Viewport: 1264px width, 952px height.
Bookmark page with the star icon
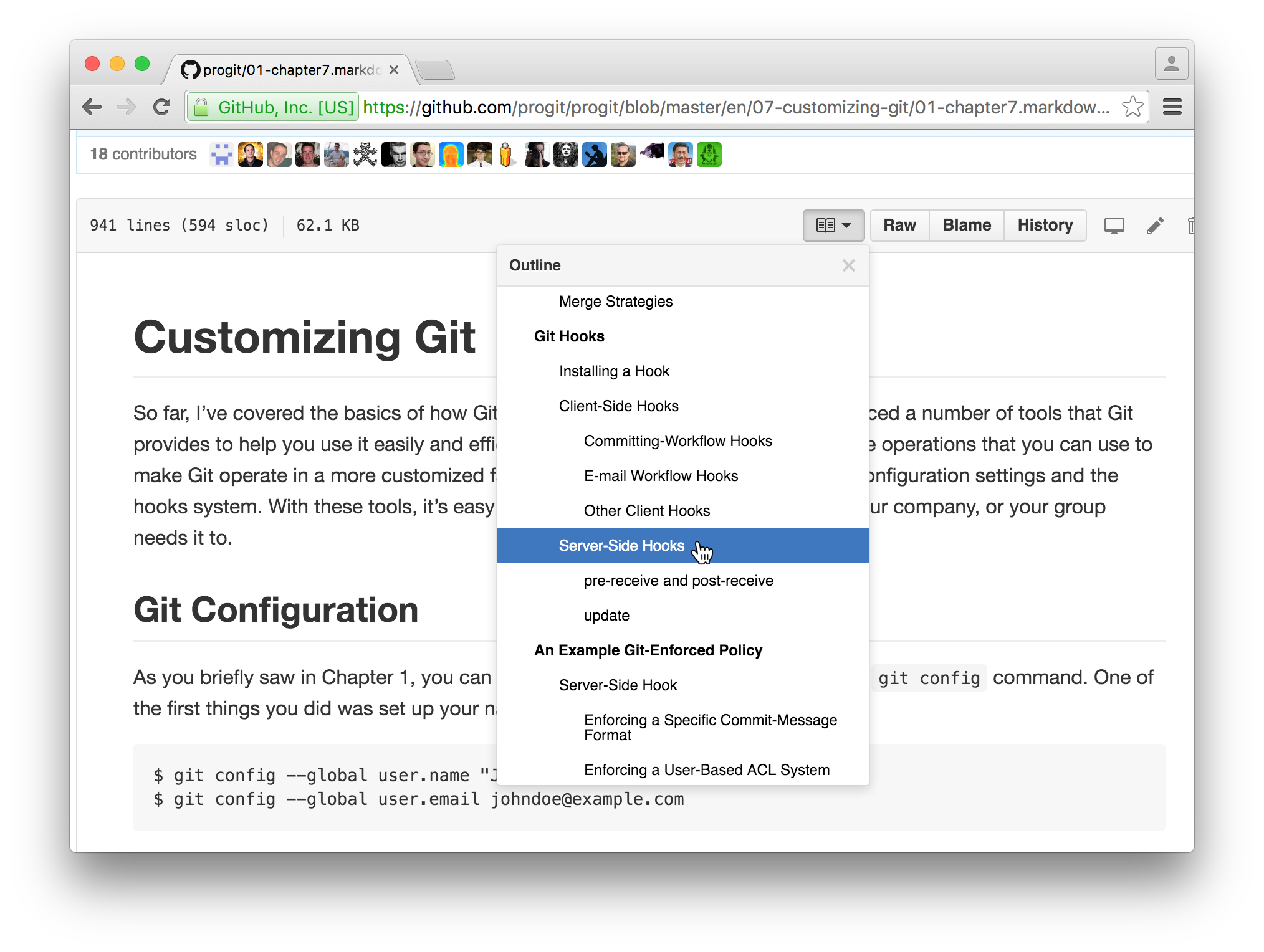1132,107
